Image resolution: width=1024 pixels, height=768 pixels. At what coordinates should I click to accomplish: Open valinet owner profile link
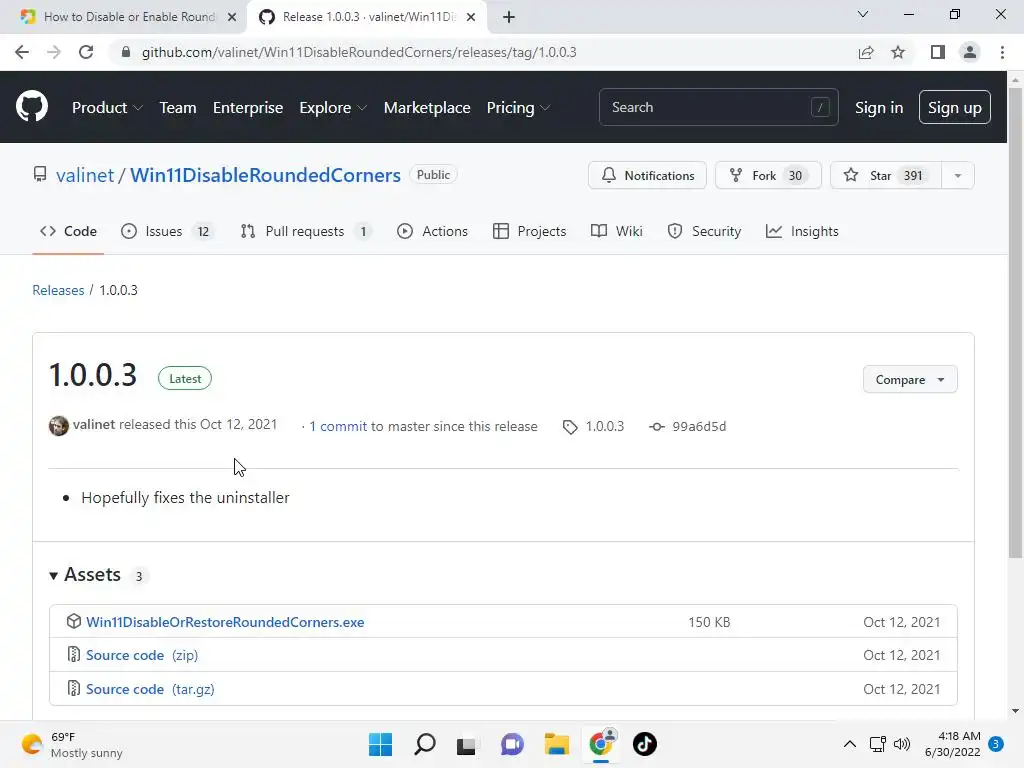point(85,175)
